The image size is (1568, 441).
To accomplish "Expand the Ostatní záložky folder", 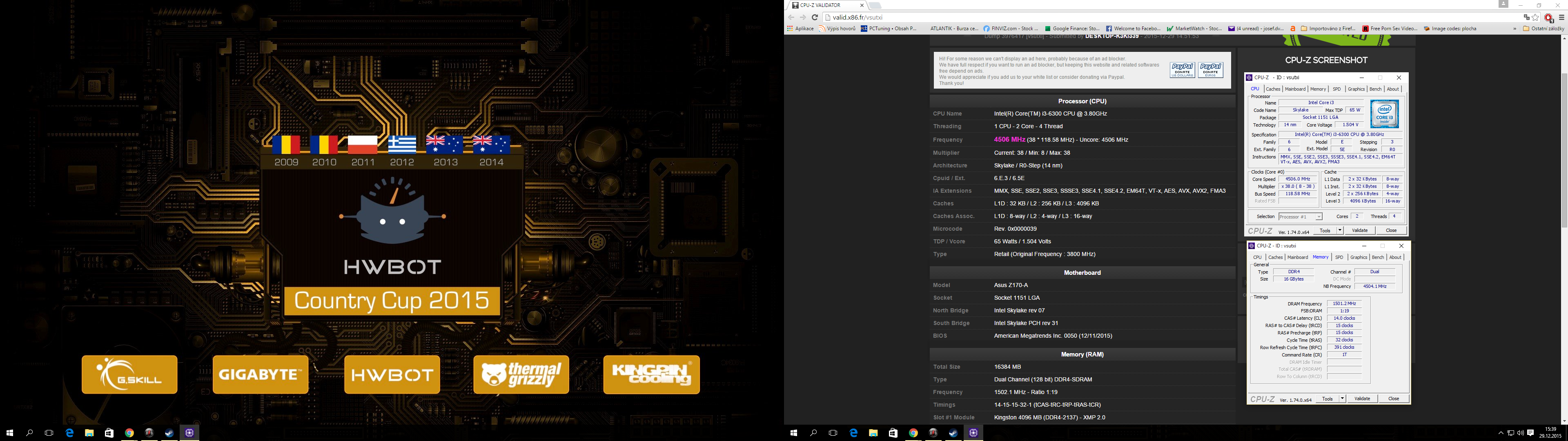I will (1543, 29).
